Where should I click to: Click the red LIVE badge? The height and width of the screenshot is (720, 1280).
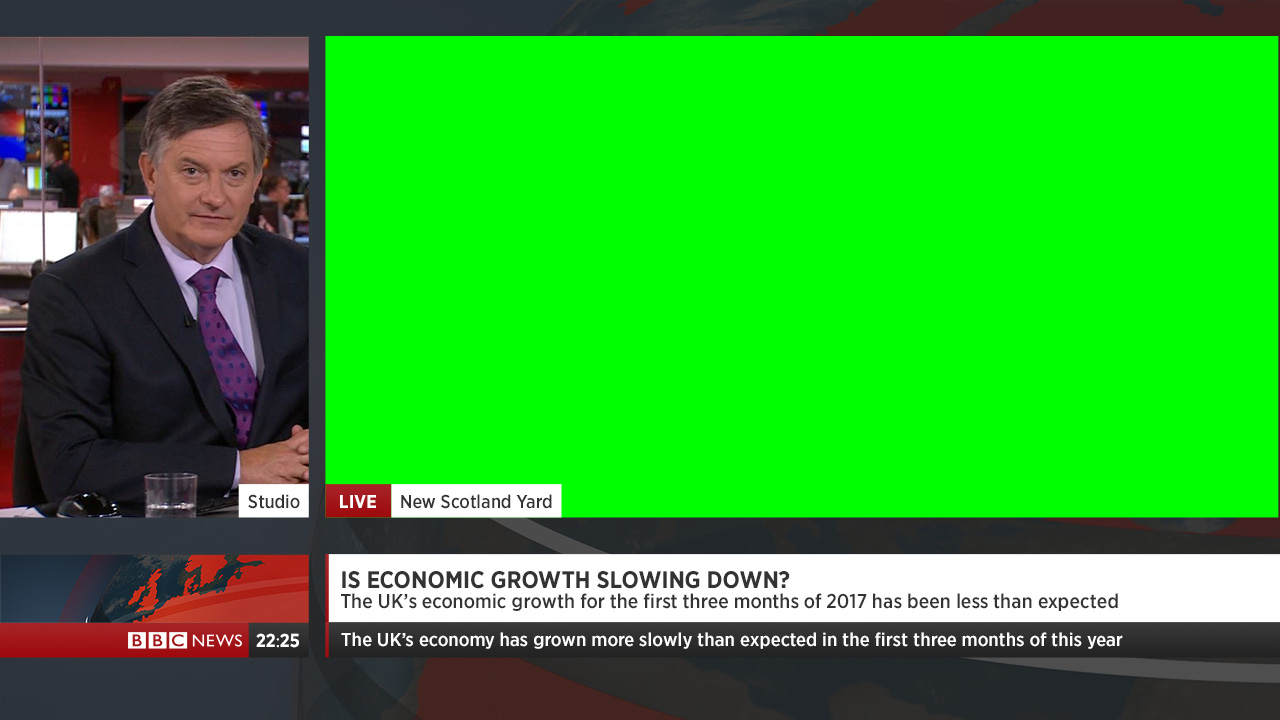click(x=358, y=501)
